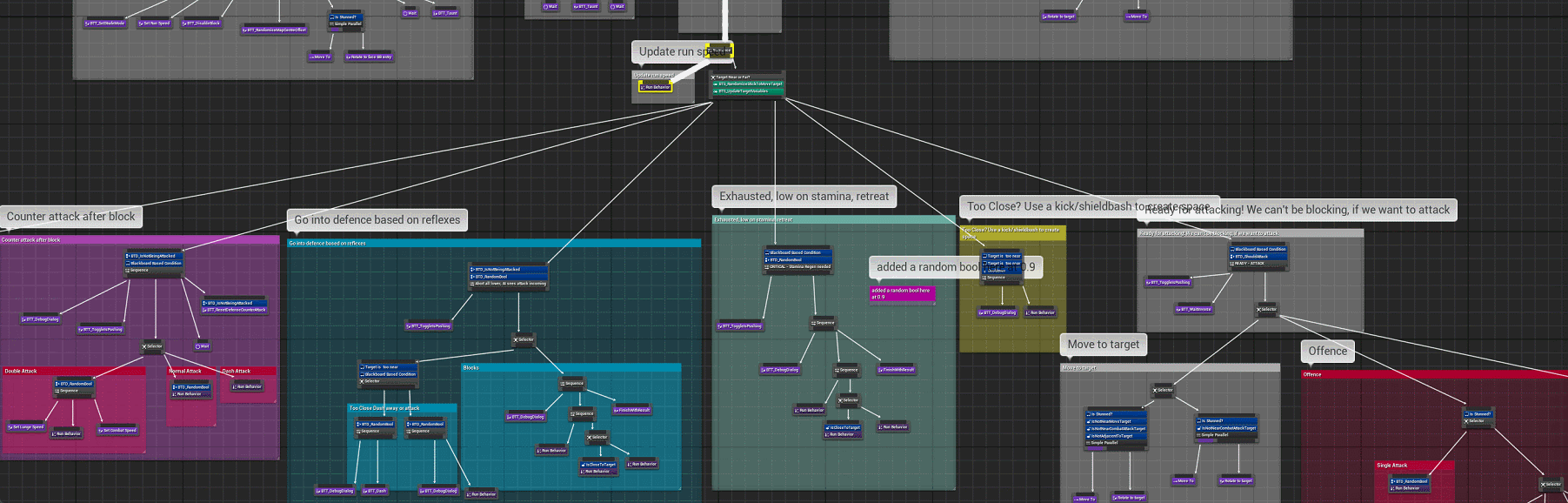Click the BTT_Dash task node
The width and height of the screenshot is (1568, 503).
coord(375,491)
